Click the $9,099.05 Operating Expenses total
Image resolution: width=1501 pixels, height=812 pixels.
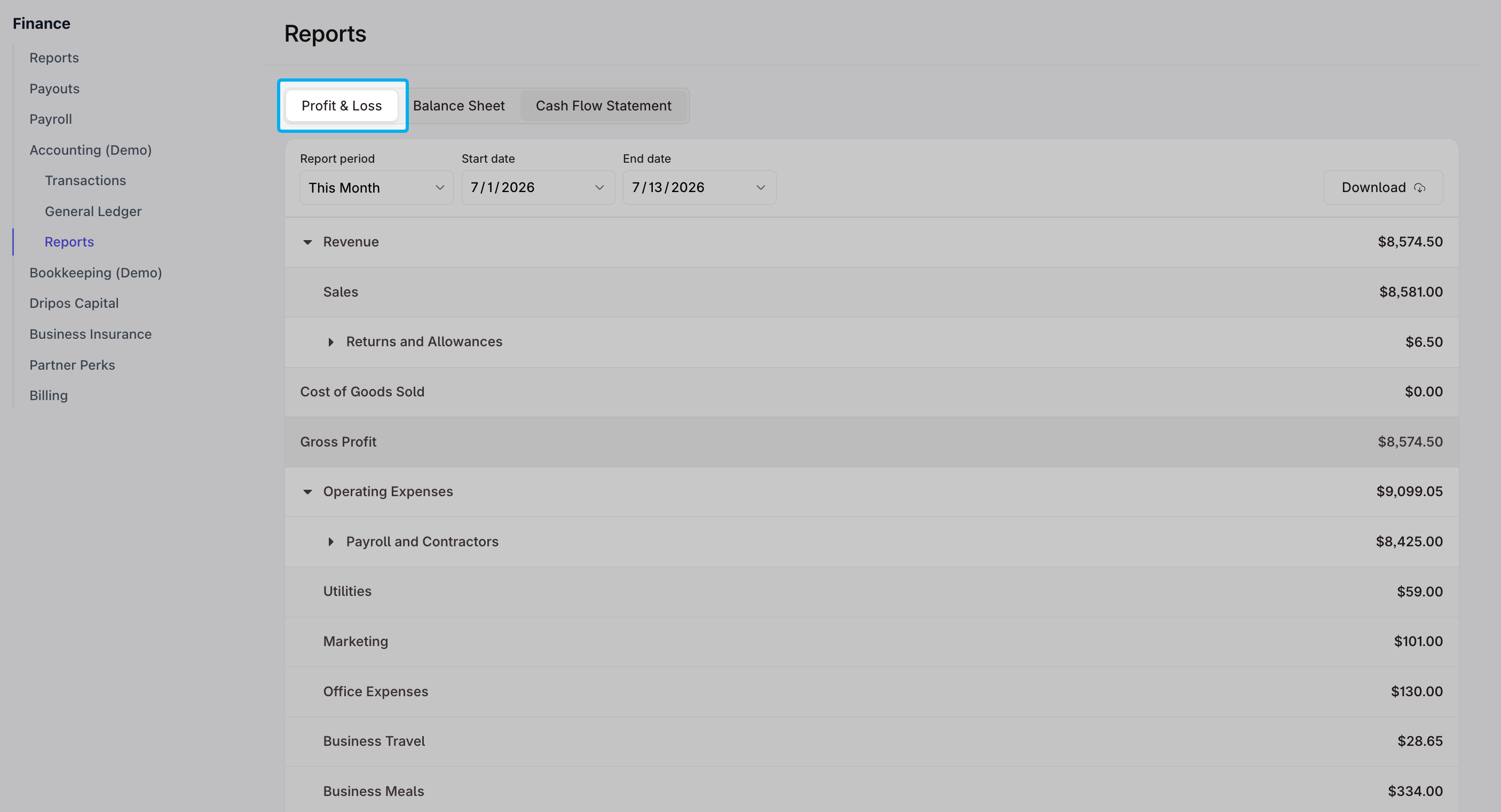(1410, 491)
